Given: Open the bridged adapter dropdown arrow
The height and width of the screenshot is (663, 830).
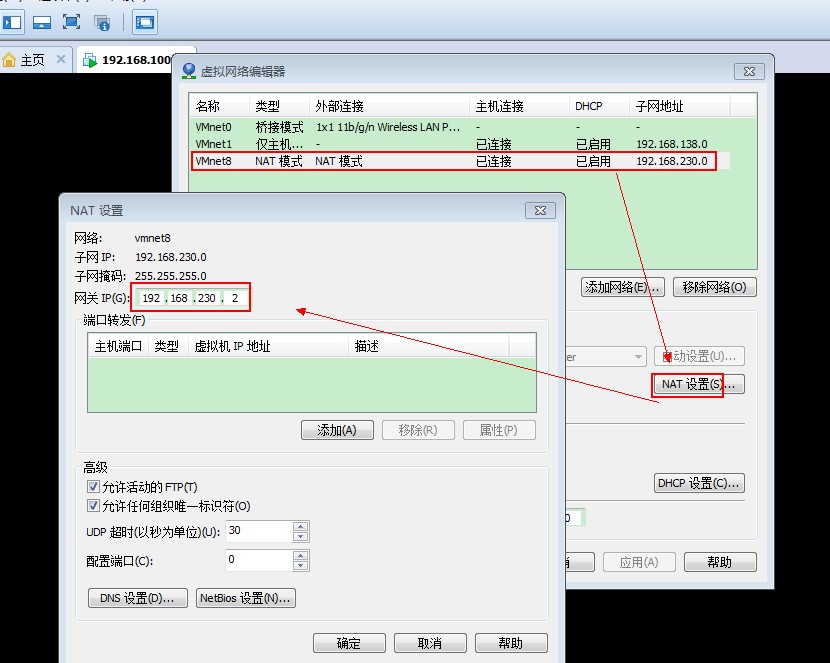Looking at the screenshot, I should [x=638, y=357].
